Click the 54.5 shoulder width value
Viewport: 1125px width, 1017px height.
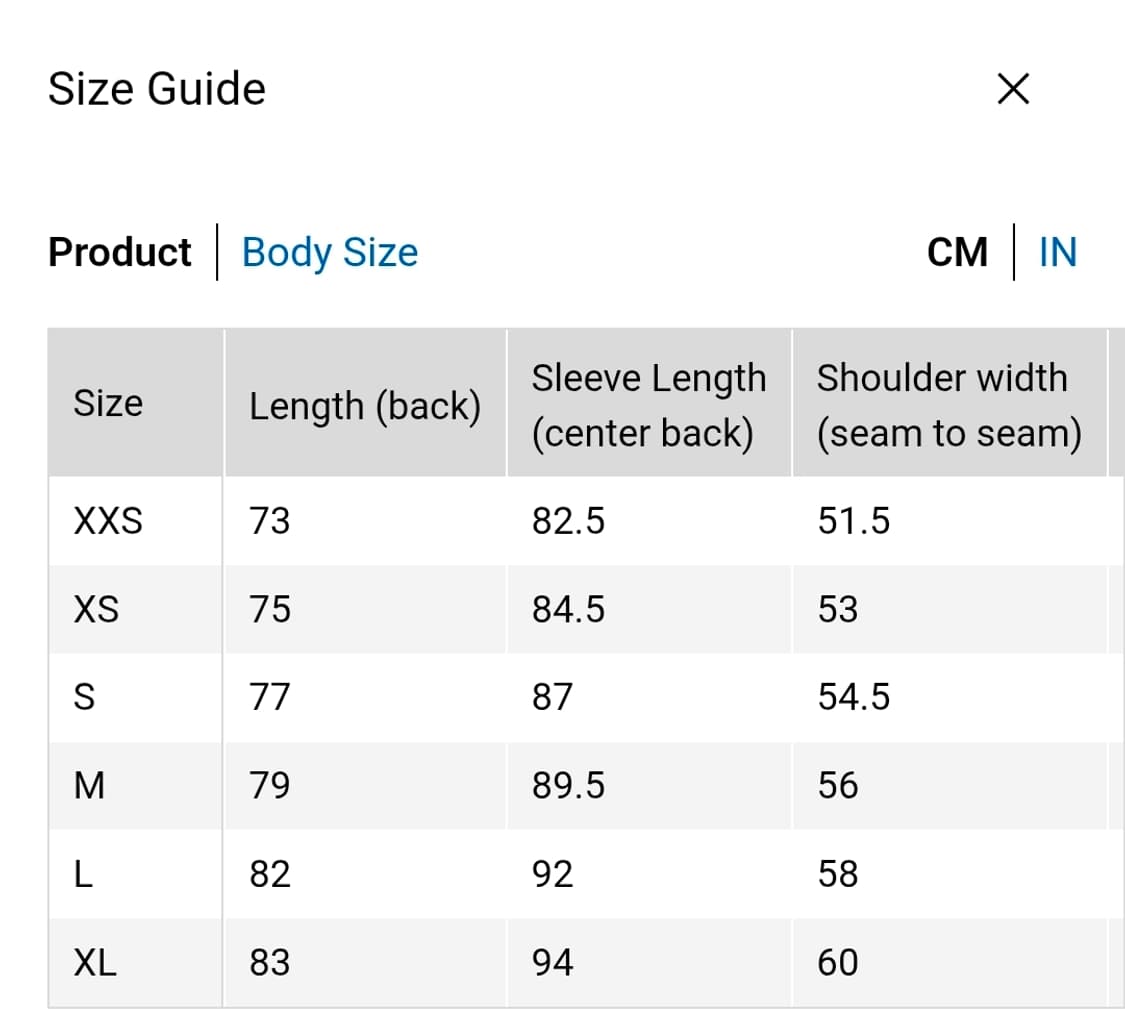853,697
